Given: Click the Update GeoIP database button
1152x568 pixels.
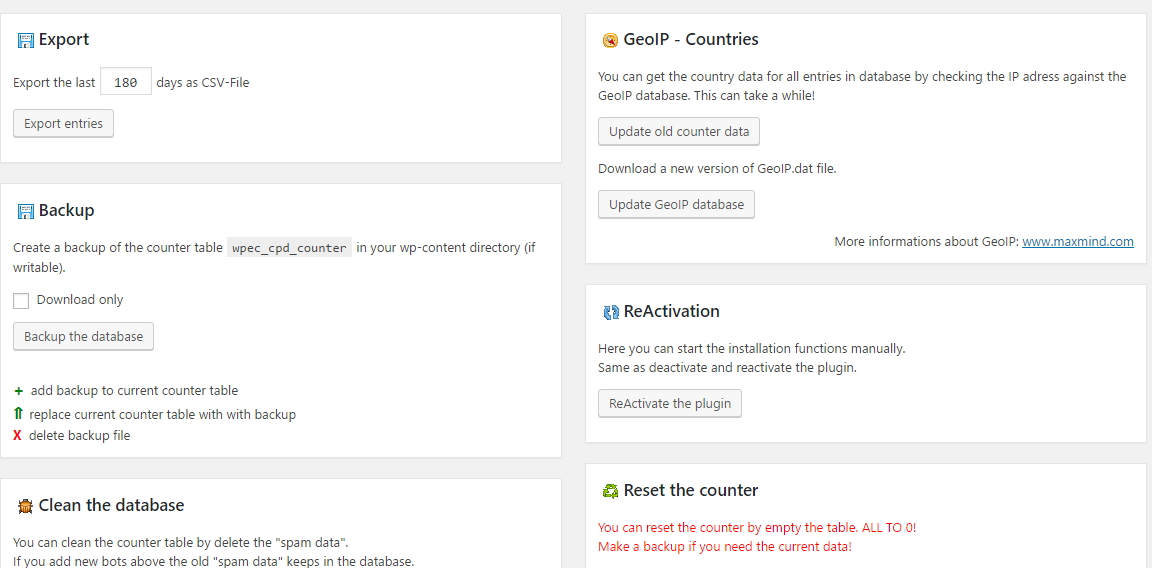Looking at the screenshot, I should click(x=676, y=205).
